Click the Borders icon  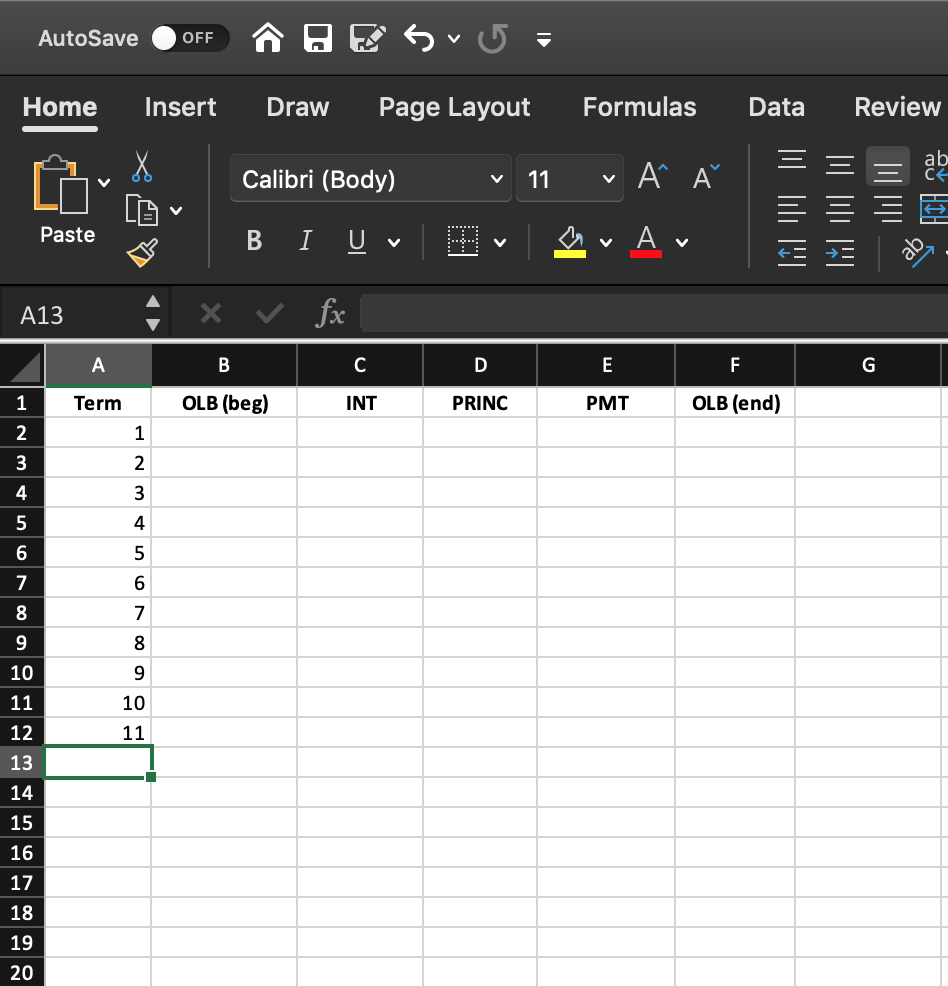coord(463,241)
